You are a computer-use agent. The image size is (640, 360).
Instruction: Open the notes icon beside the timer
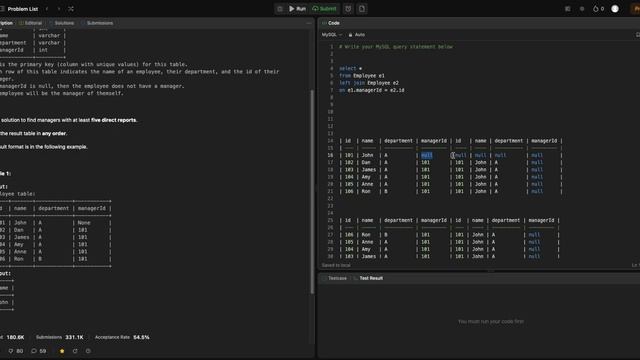pos(362,9)
